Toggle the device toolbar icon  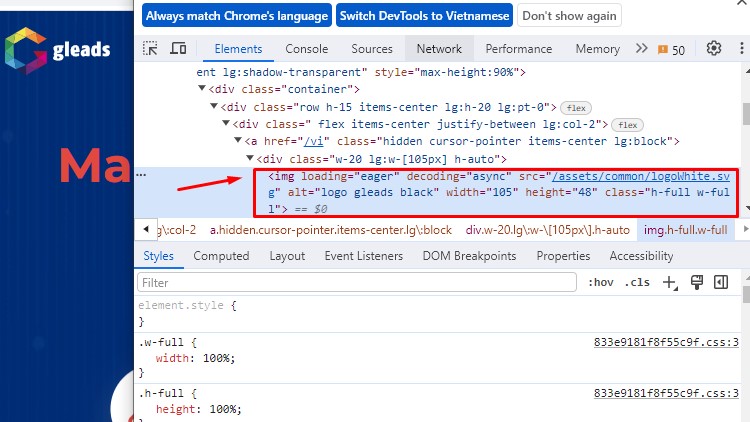178,49
